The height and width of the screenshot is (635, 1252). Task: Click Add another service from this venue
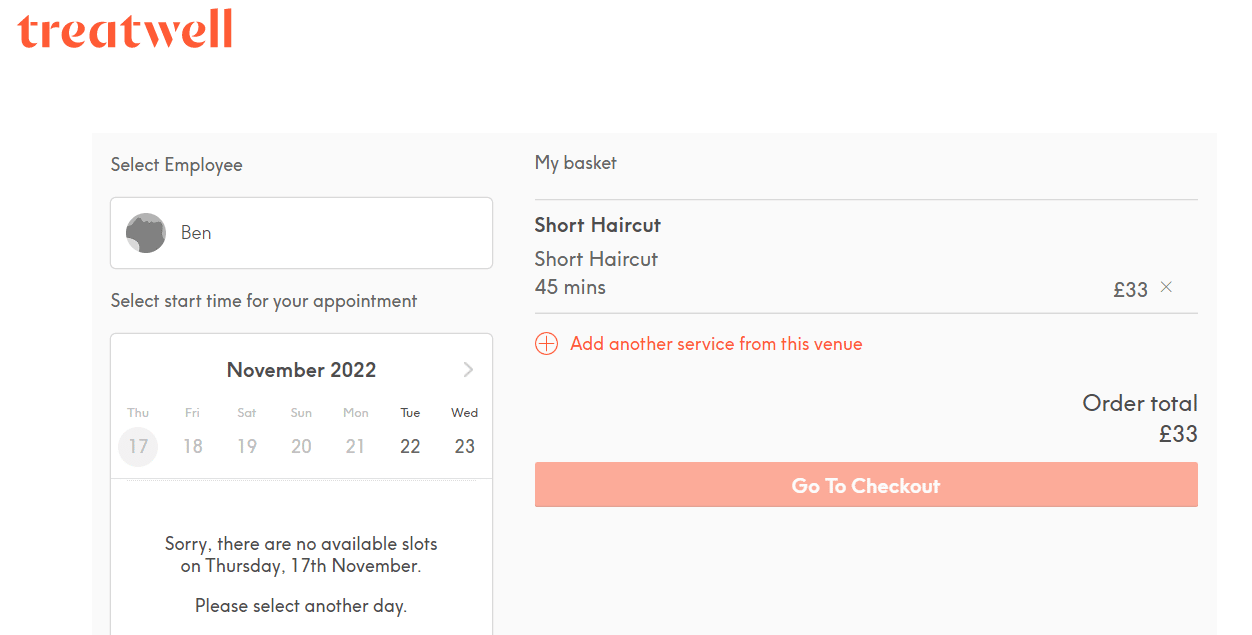click(x=716, y=344)
